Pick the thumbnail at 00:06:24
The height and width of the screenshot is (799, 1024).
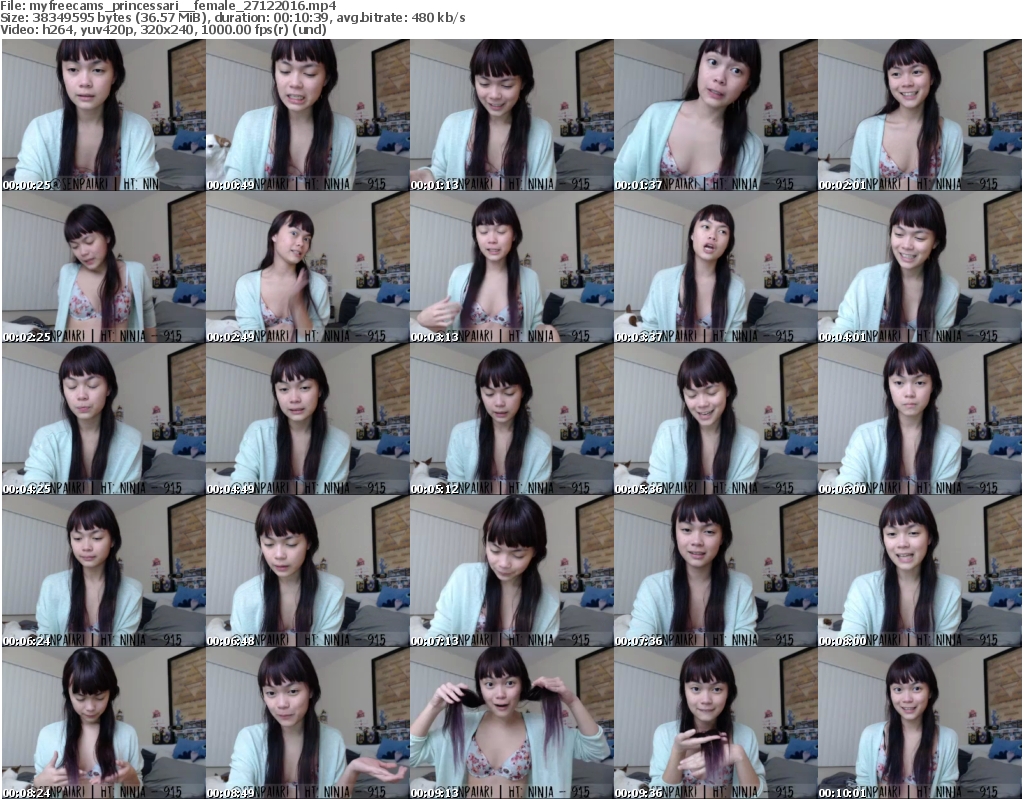[104, 572]
